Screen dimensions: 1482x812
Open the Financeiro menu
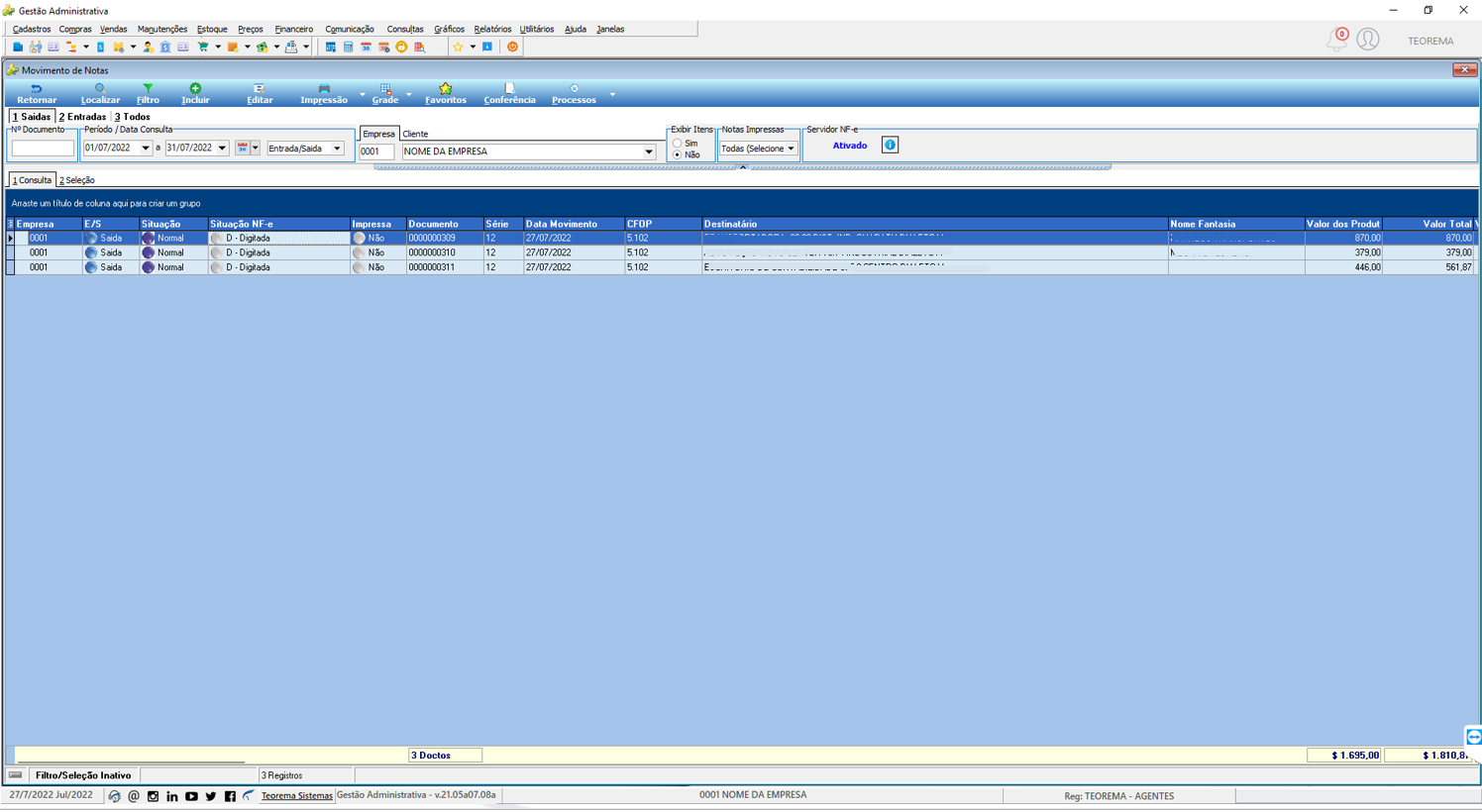pos(294,30)
